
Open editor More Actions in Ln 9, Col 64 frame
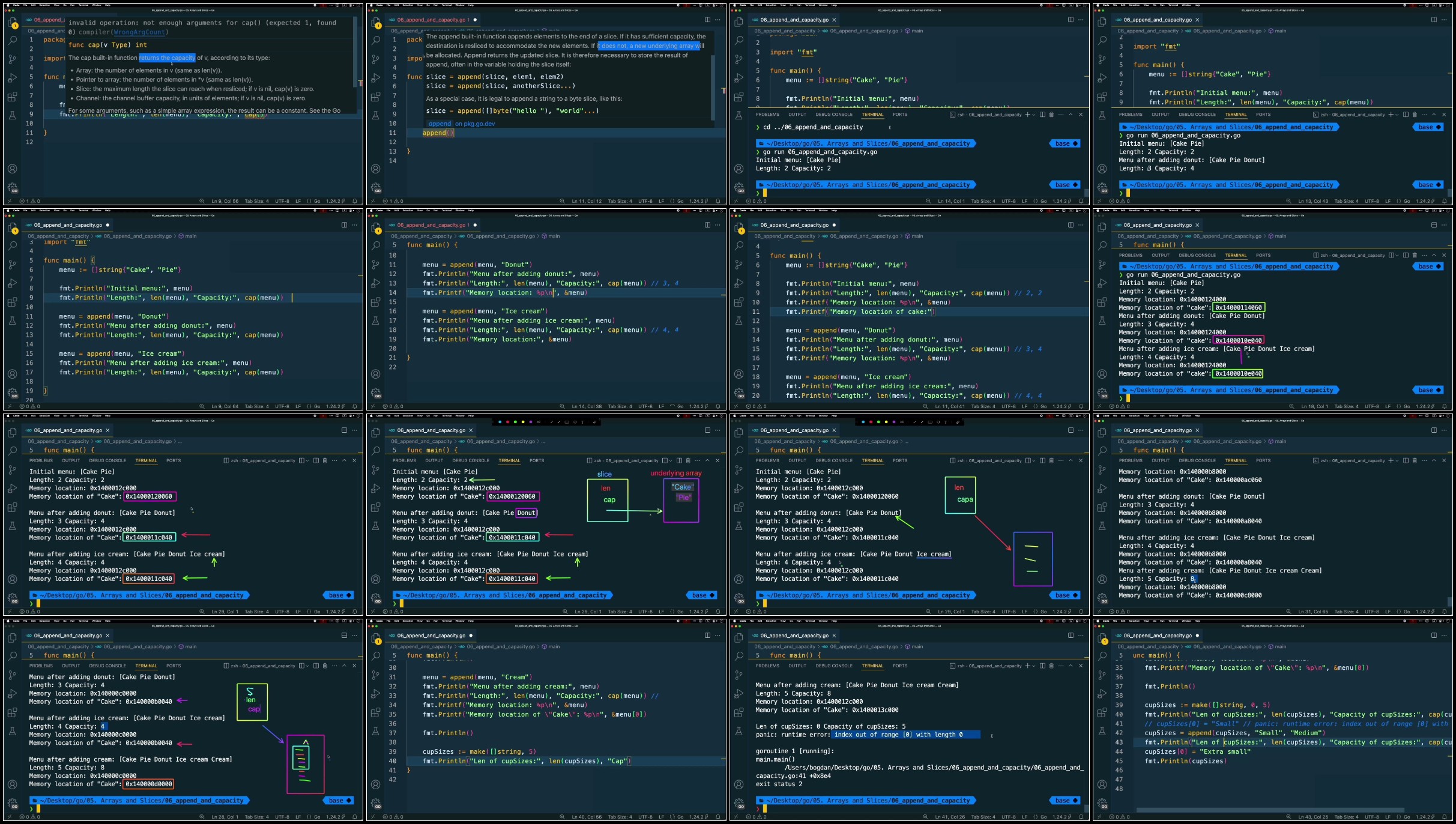pos(354,224)
